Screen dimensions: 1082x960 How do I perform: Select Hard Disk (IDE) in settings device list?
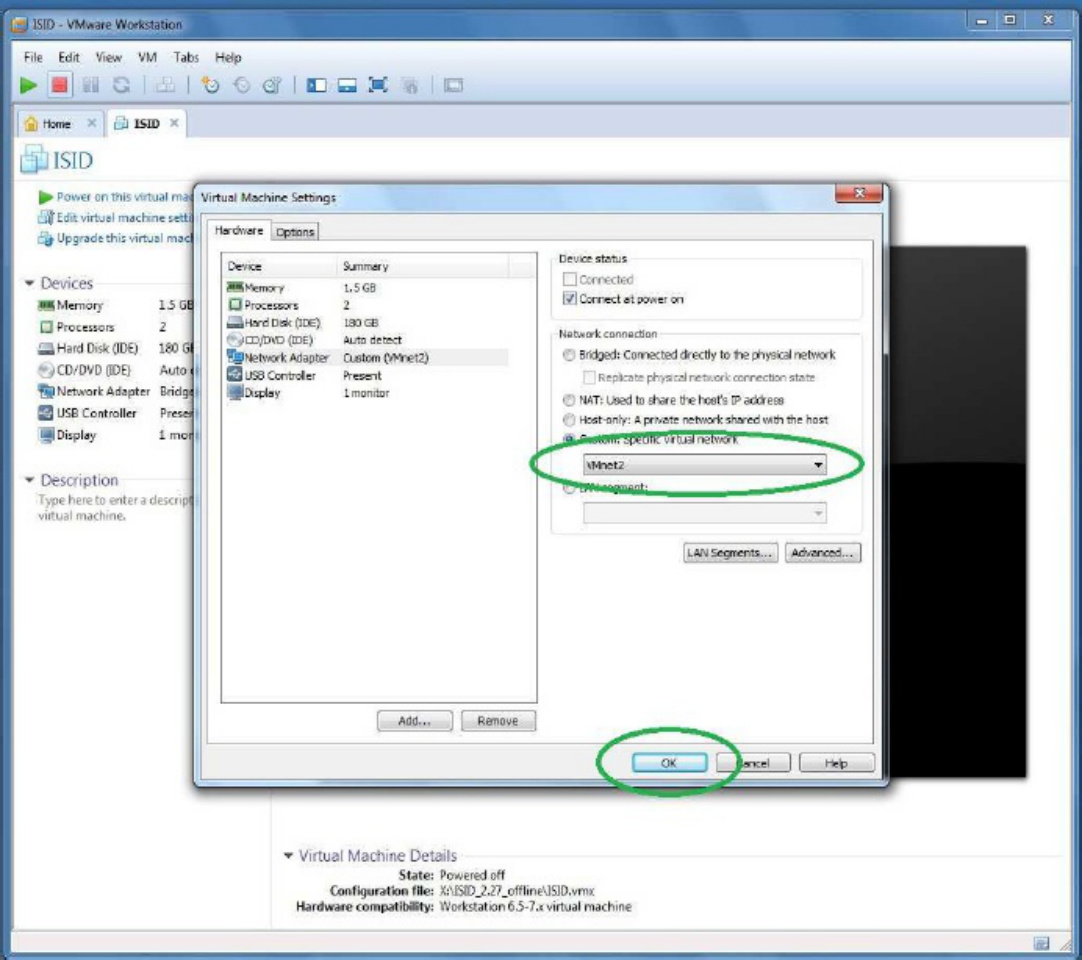tap(367, 322)
